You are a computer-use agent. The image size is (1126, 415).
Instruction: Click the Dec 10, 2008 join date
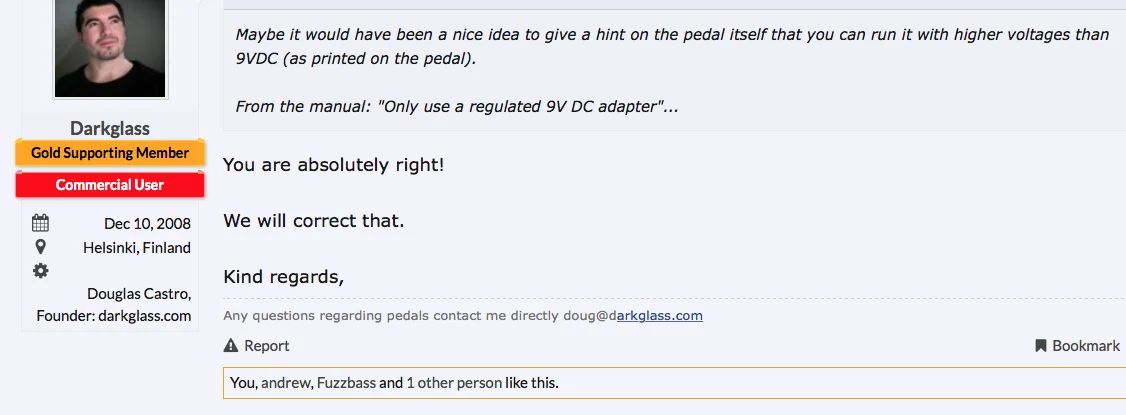click(x=147, y=223)
